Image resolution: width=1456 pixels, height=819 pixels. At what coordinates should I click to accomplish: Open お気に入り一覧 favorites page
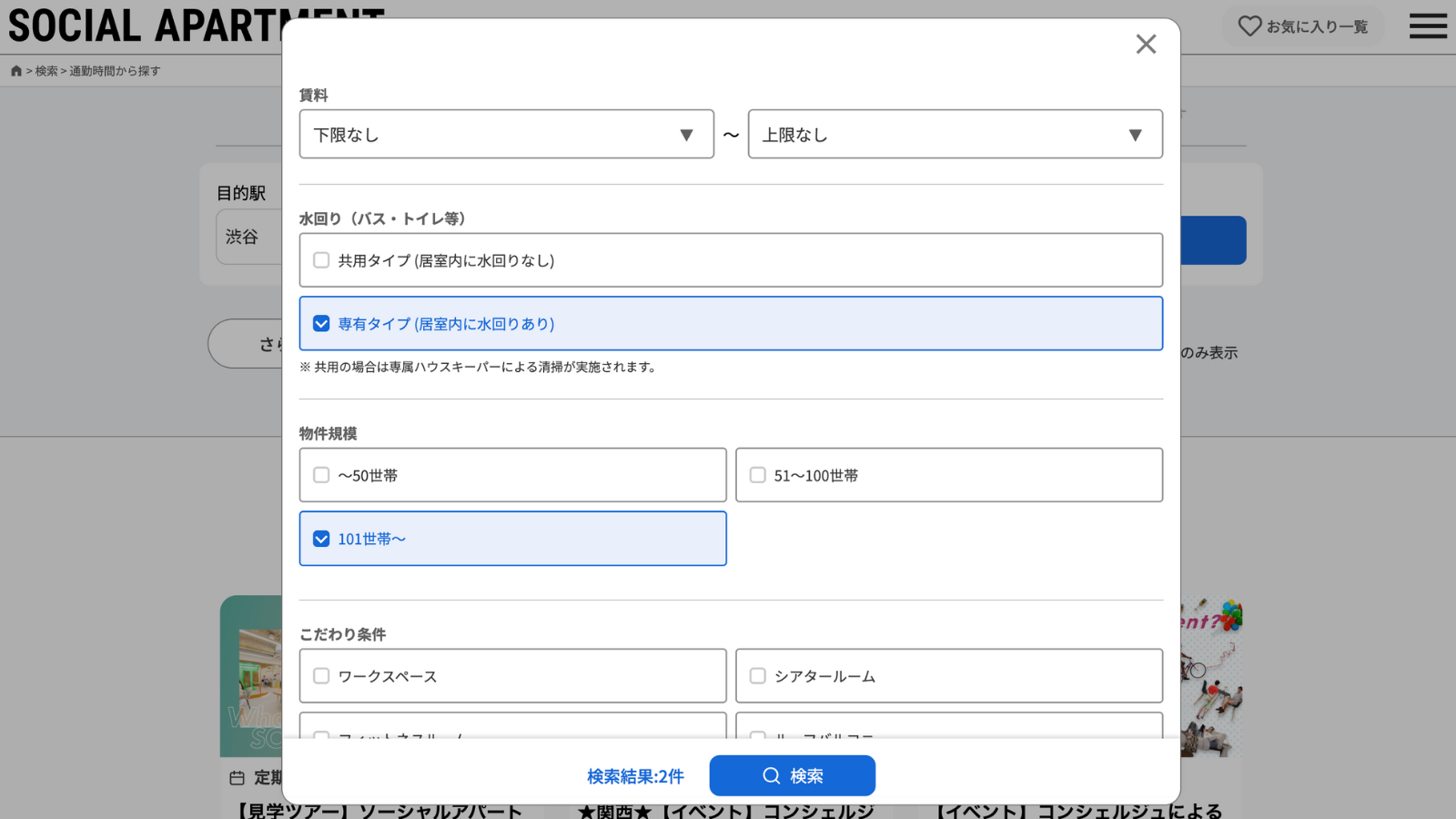[1316, 27]
